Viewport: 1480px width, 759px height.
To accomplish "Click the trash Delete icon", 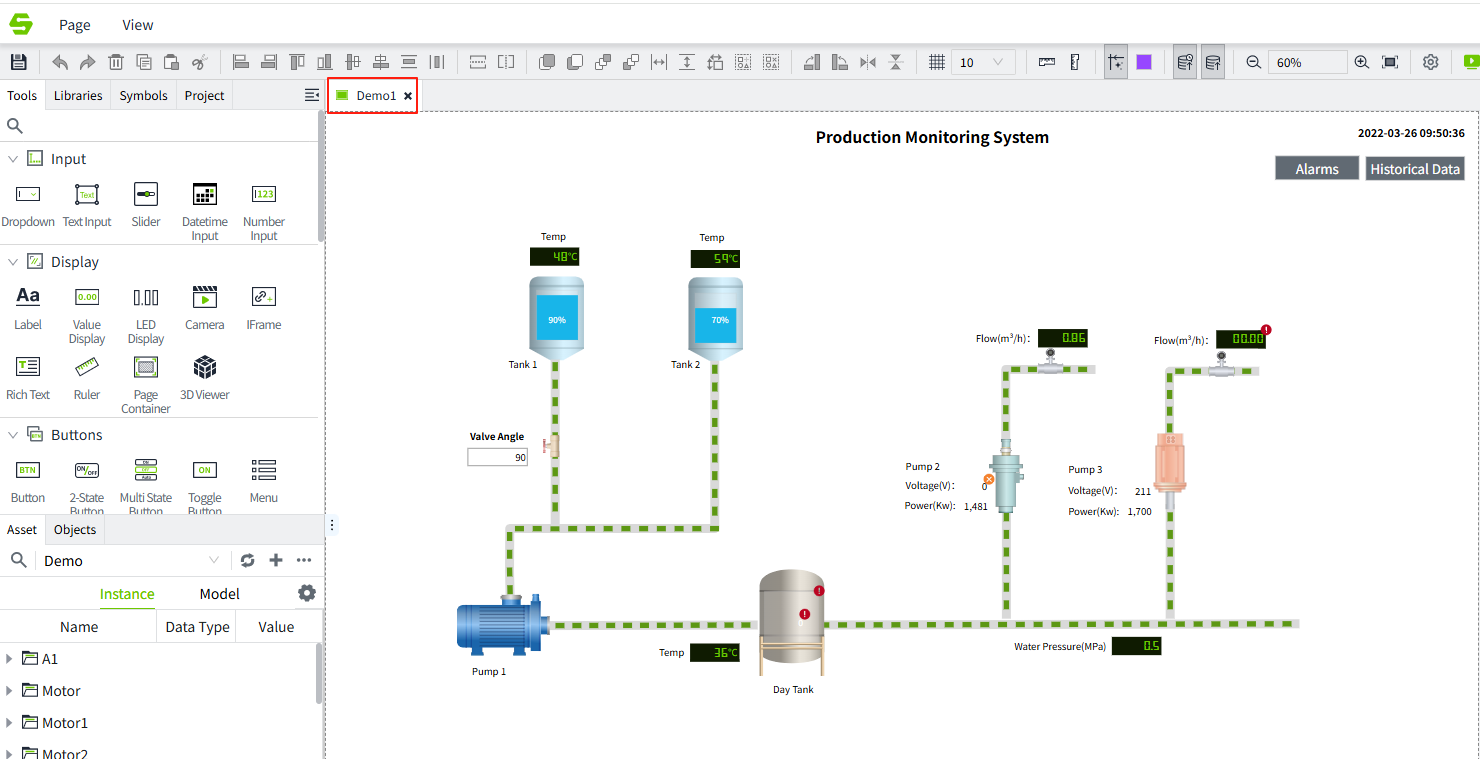I will (x=116, y=62).
